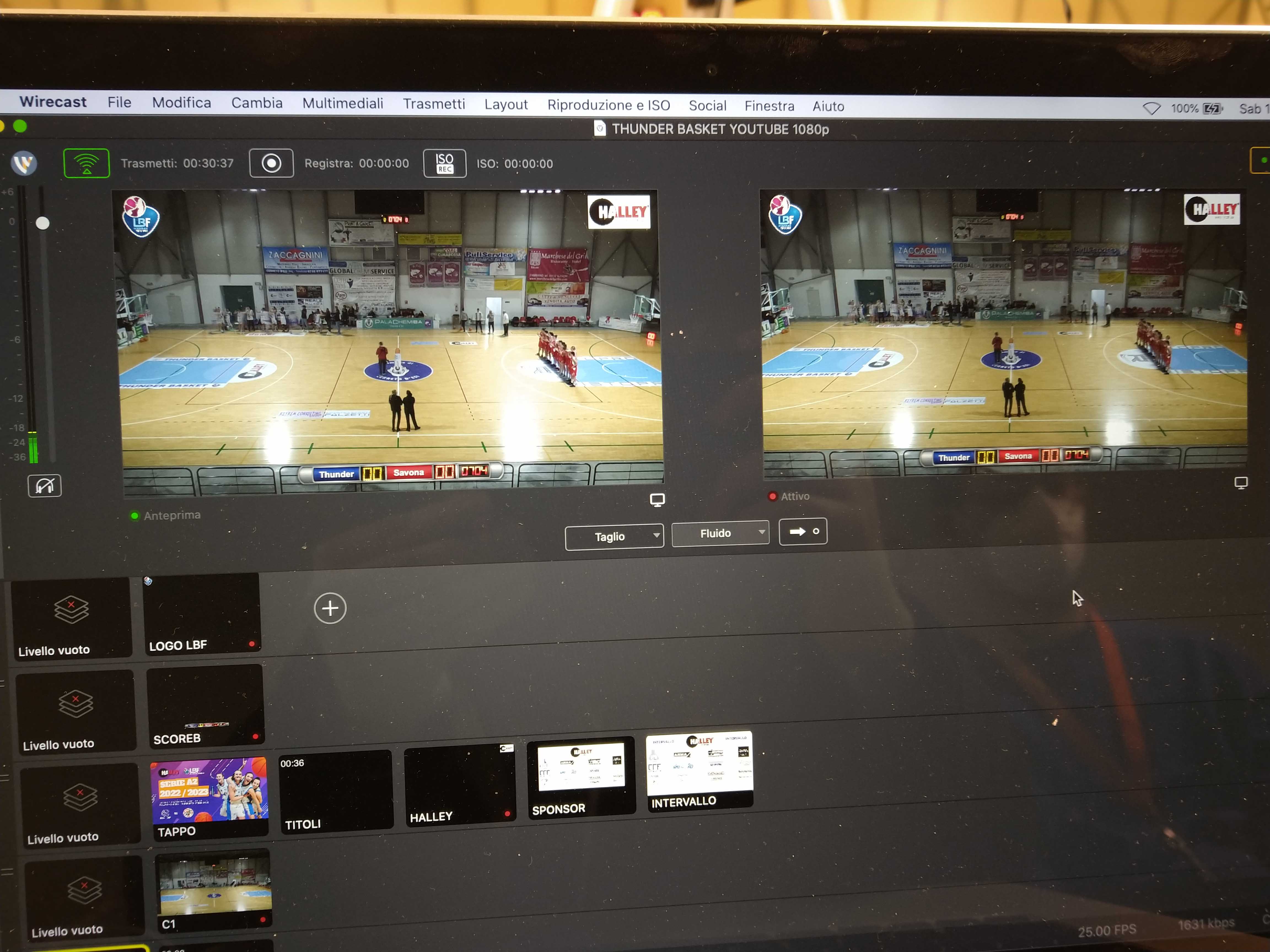1270x952 pixels.
Task: Click the master audio volume slider knob
Action: click(42, 223)
